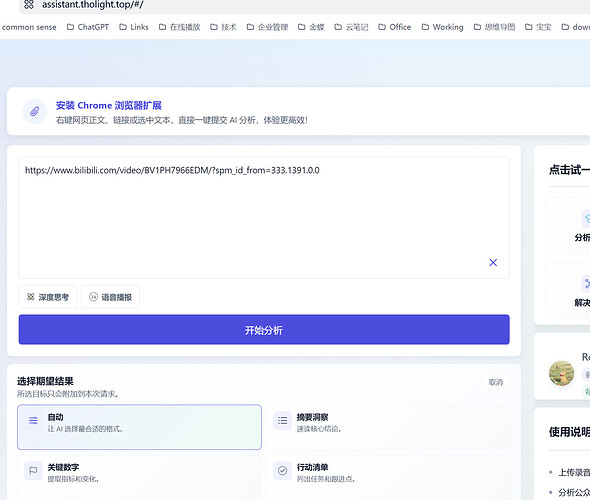The width and height of the screenshot is (590, 500).
Task: Toggle the 深度思考 deep thinking option
Action: click(48, 297)
